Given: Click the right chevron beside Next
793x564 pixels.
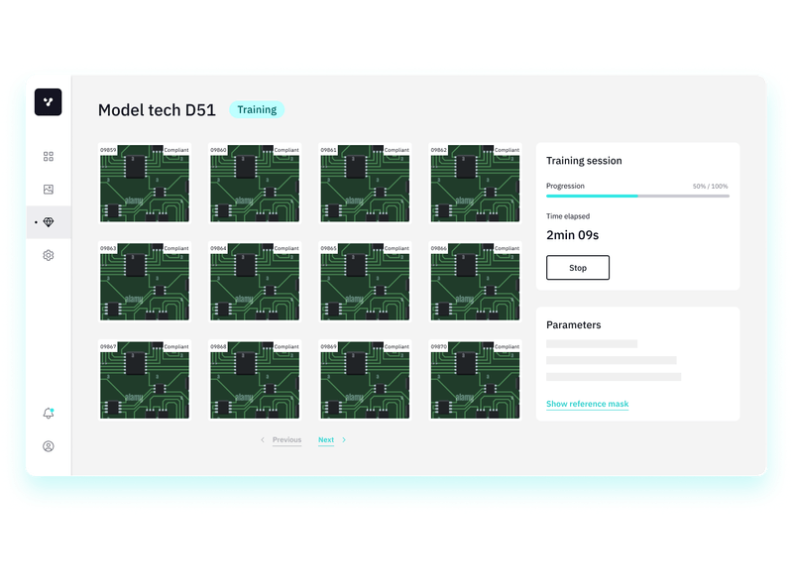Looking at the screenshot, I should pos(344,440).
